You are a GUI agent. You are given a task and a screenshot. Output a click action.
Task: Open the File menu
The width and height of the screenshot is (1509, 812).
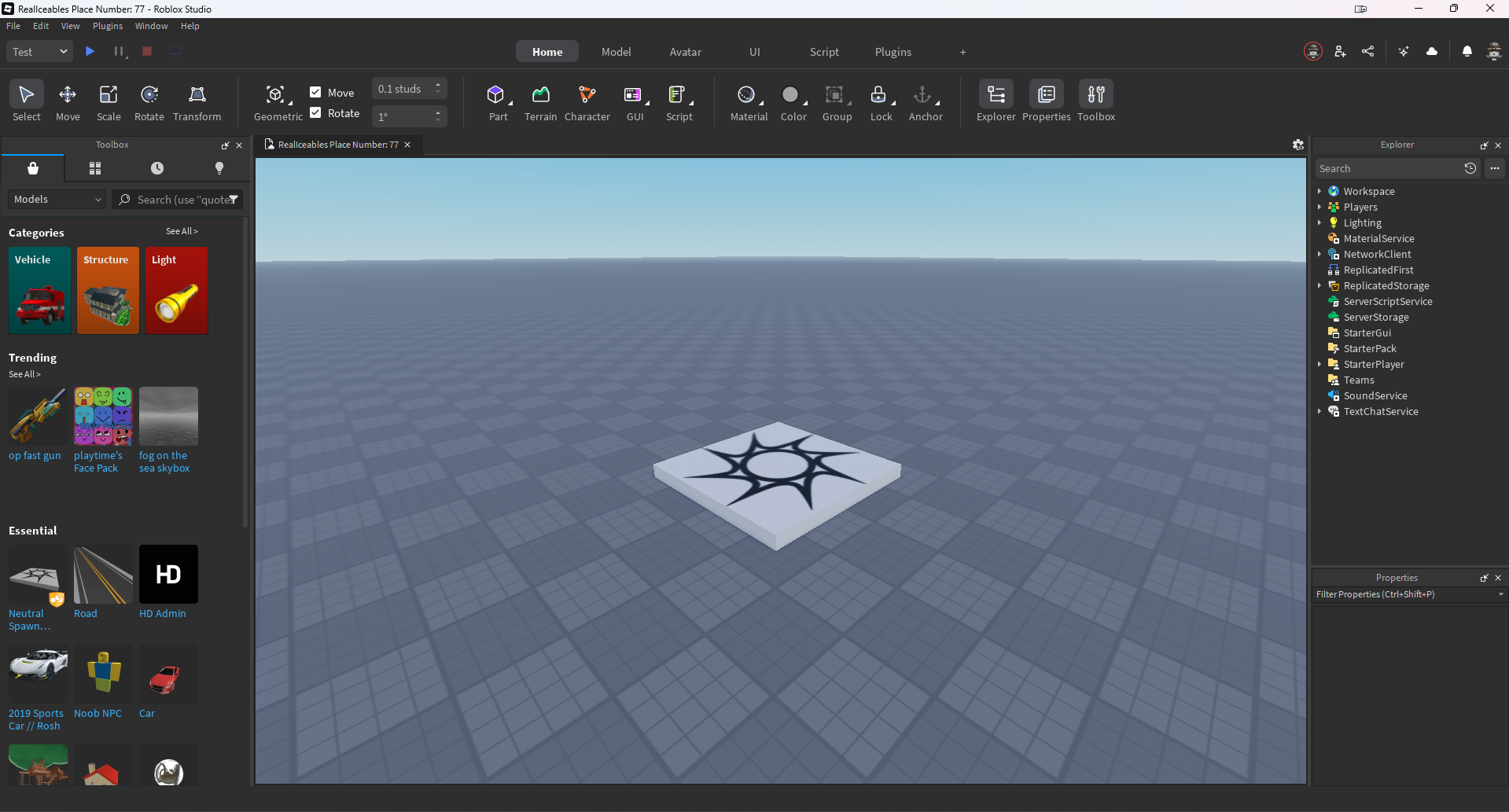click(x=13, y=26)
